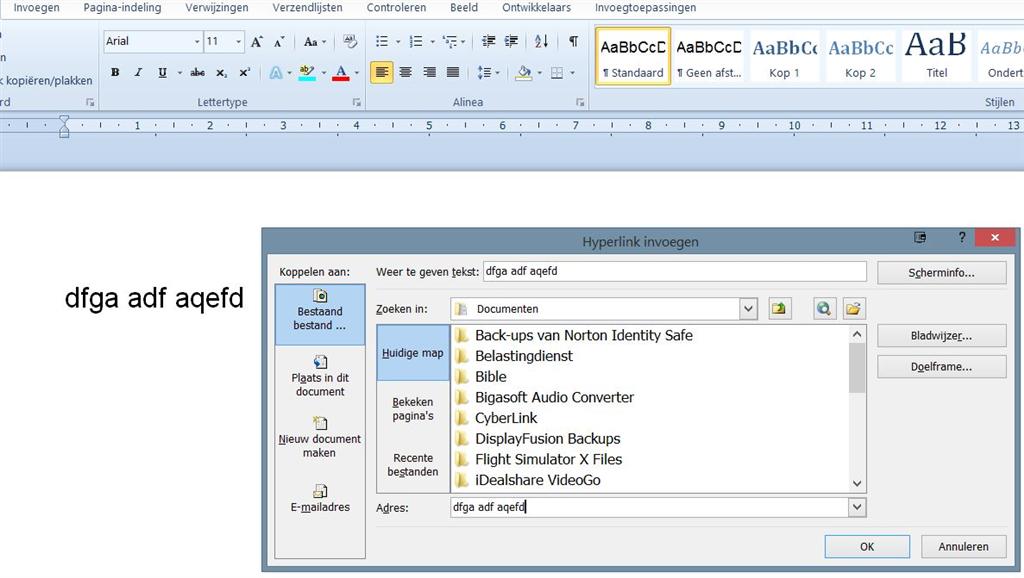Image resolution: width=1024 pixels, height=578 pixels.
Task: Toggle bold formatting in Lettertype group
Action: coord(115,72)
